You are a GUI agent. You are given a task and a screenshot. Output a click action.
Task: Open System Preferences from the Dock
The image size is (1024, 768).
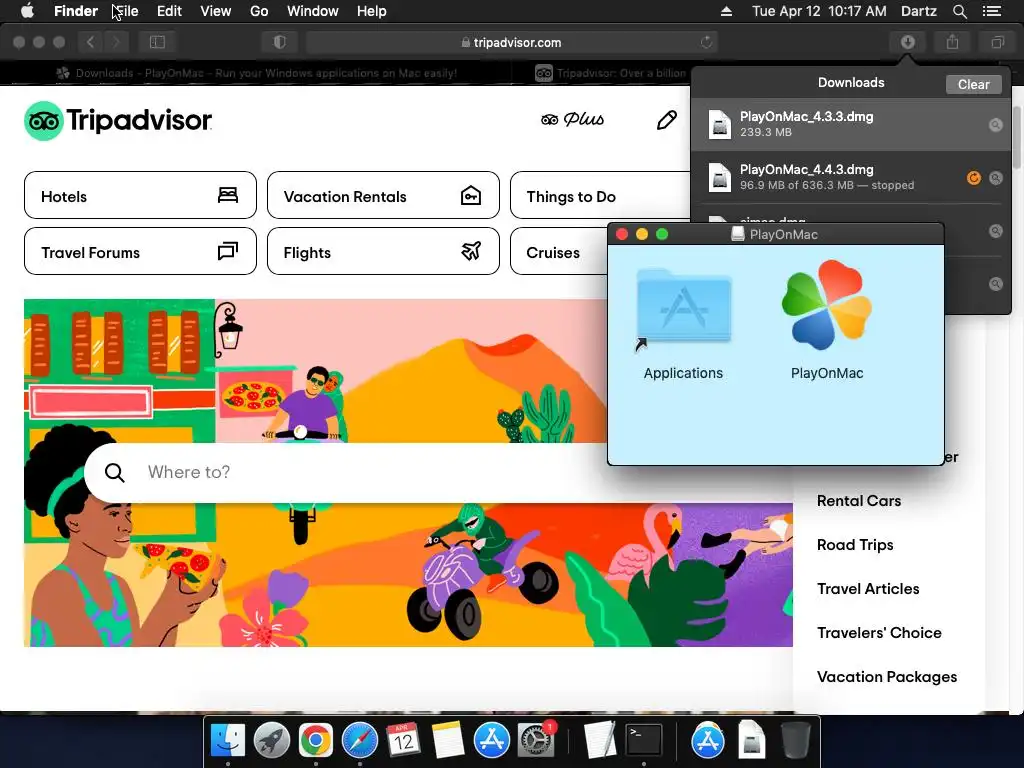point(536,741)
